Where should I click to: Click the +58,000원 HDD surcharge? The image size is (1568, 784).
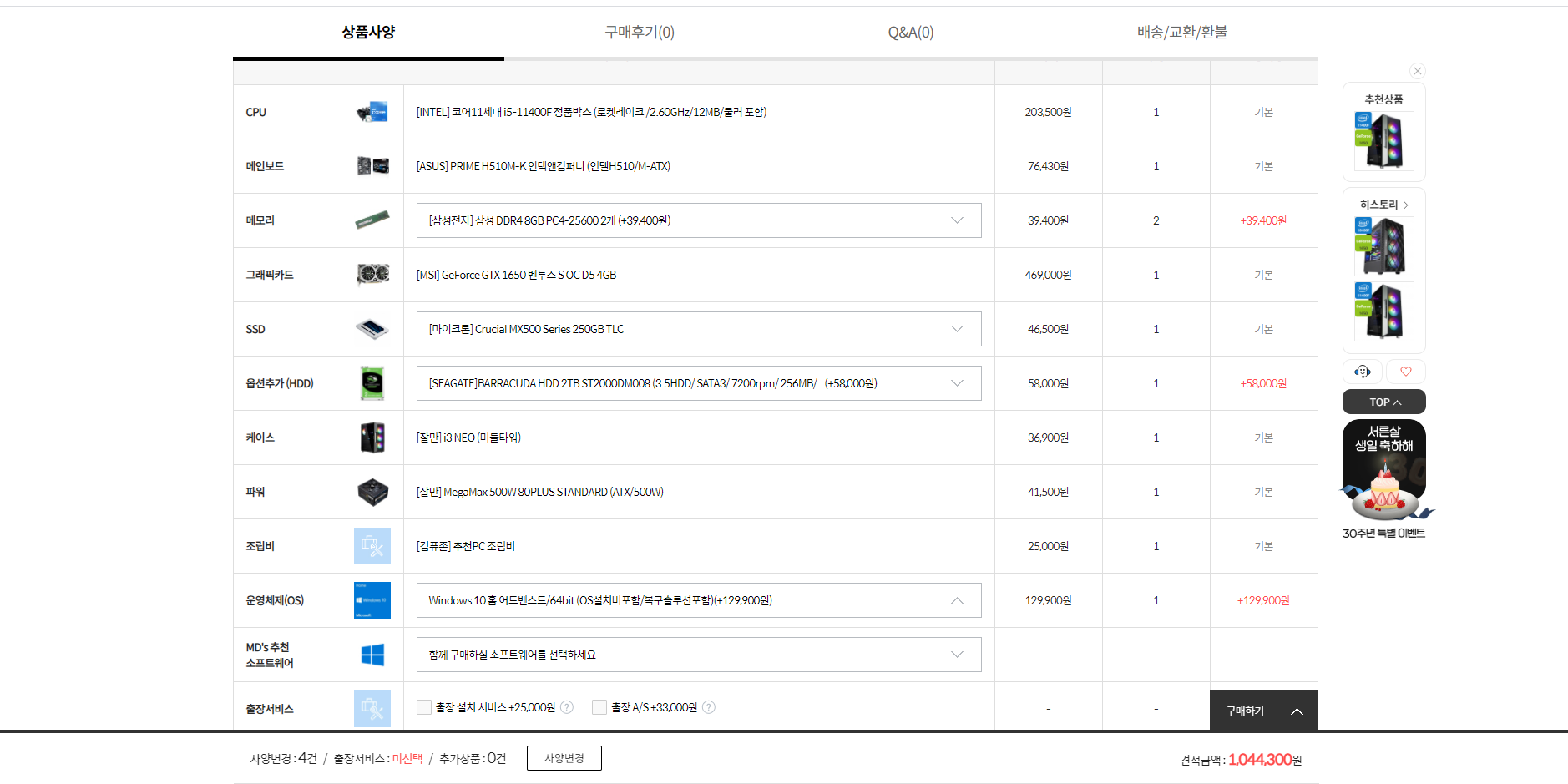point(1263,383)
